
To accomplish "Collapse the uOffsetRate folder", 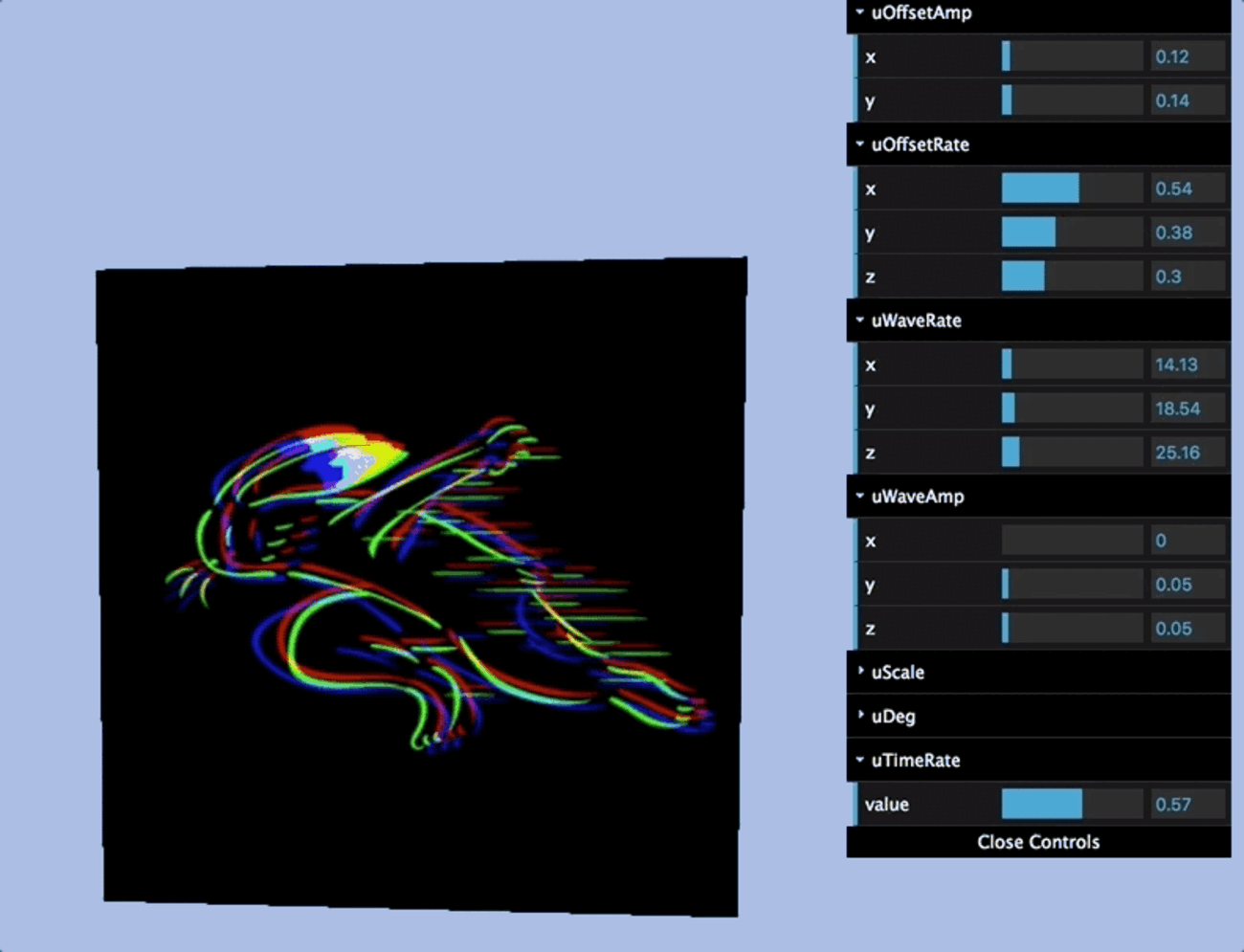I will coord(920,144).
